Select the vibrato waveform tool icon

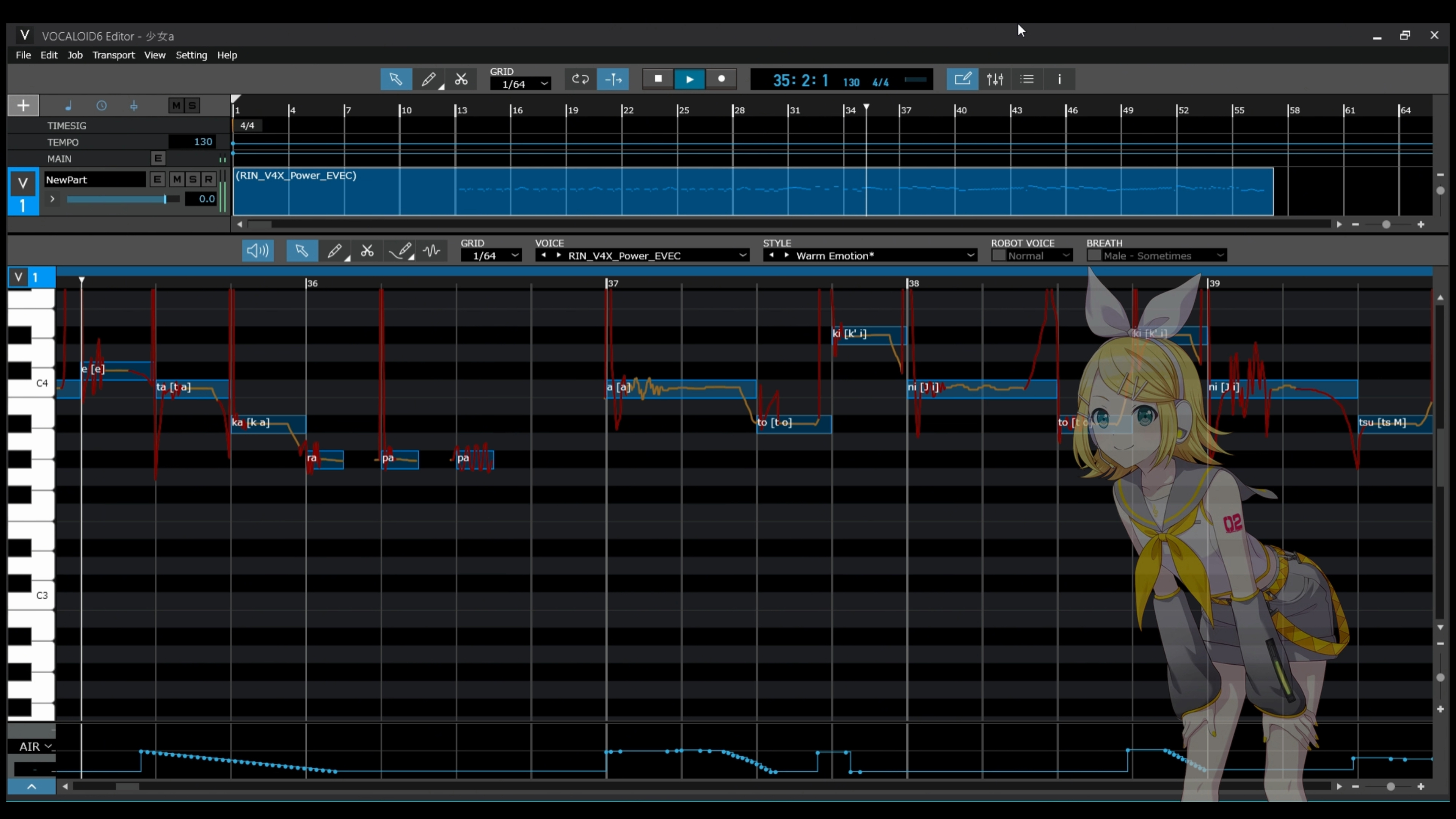(431, 250)
